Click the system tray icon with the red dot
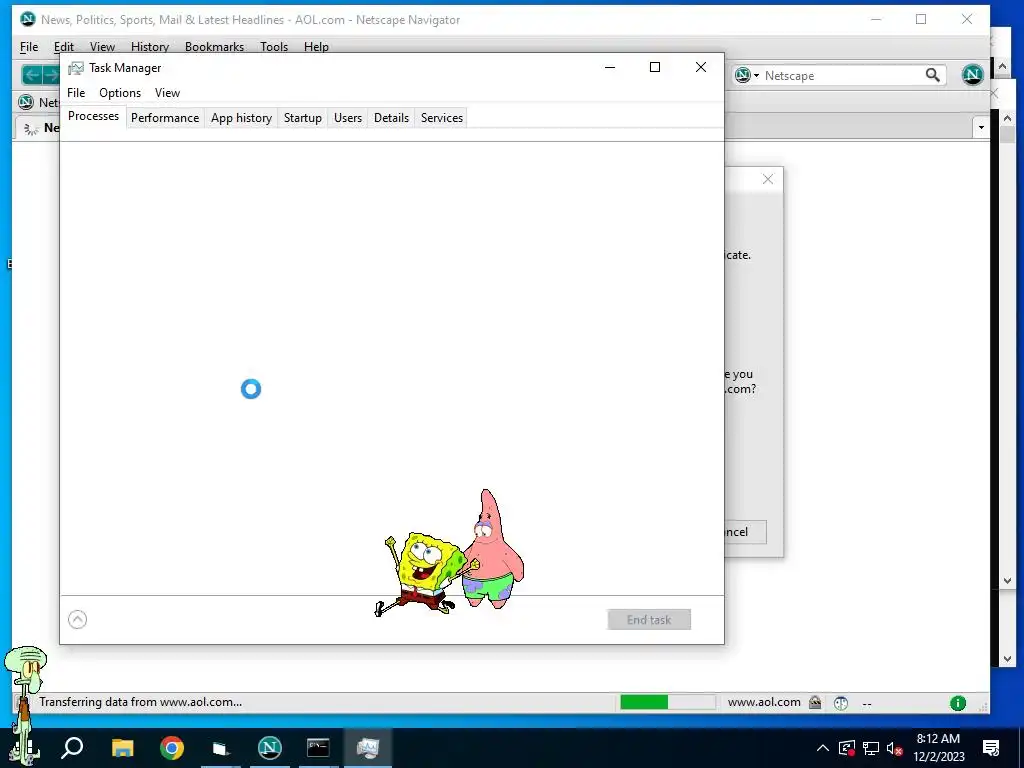Screen dimensions: 1024x768 click(x=847, y=748)
